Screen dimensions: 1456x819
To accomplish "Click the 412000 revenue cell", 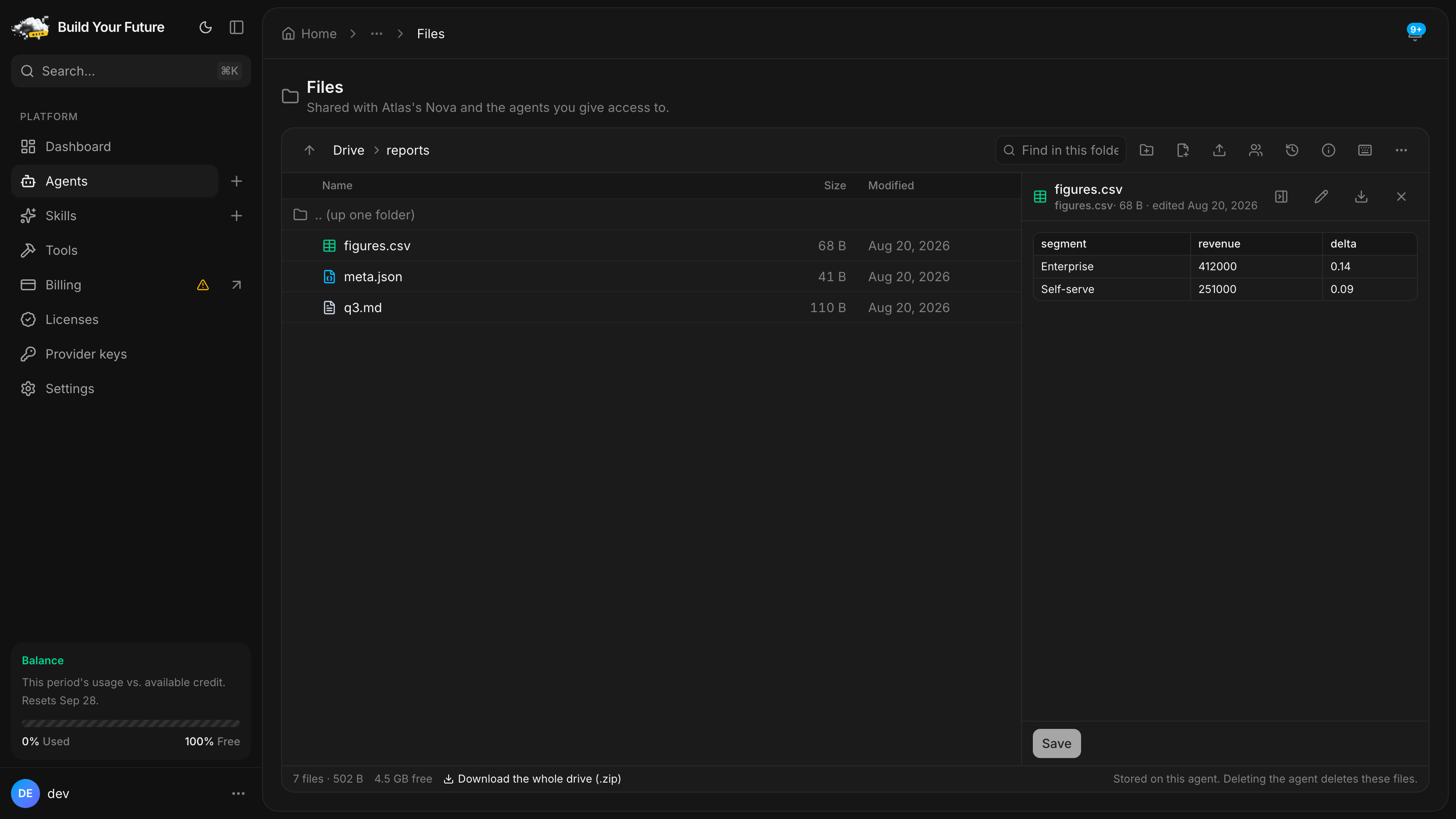I will coord(1256,266).
